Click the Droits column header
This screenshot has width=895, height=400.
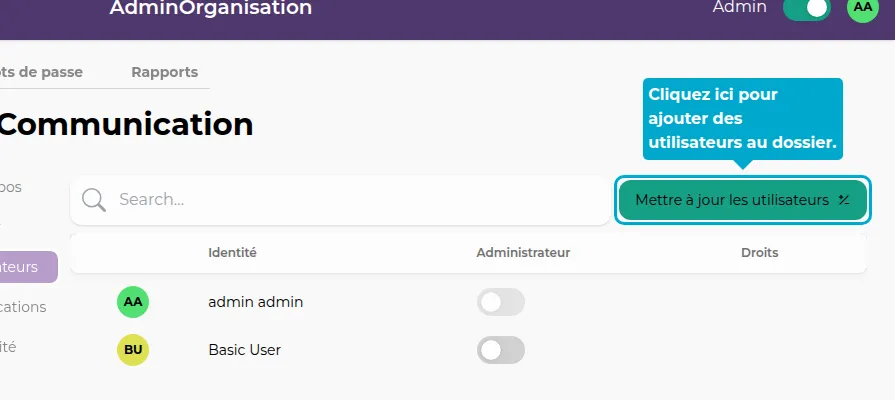[x=759, y=253]
